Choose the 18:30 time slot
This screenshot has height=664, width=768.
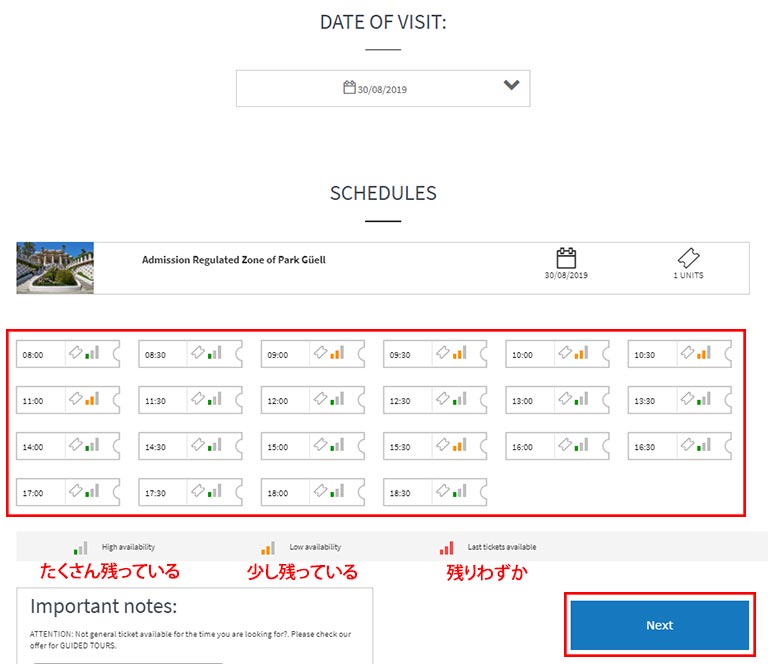(x=435, y=492)
